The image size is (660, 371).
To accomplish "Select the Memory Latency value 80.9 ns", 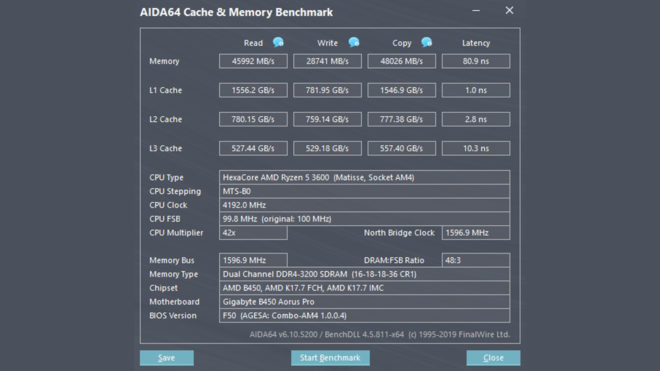I will [476, 61].
